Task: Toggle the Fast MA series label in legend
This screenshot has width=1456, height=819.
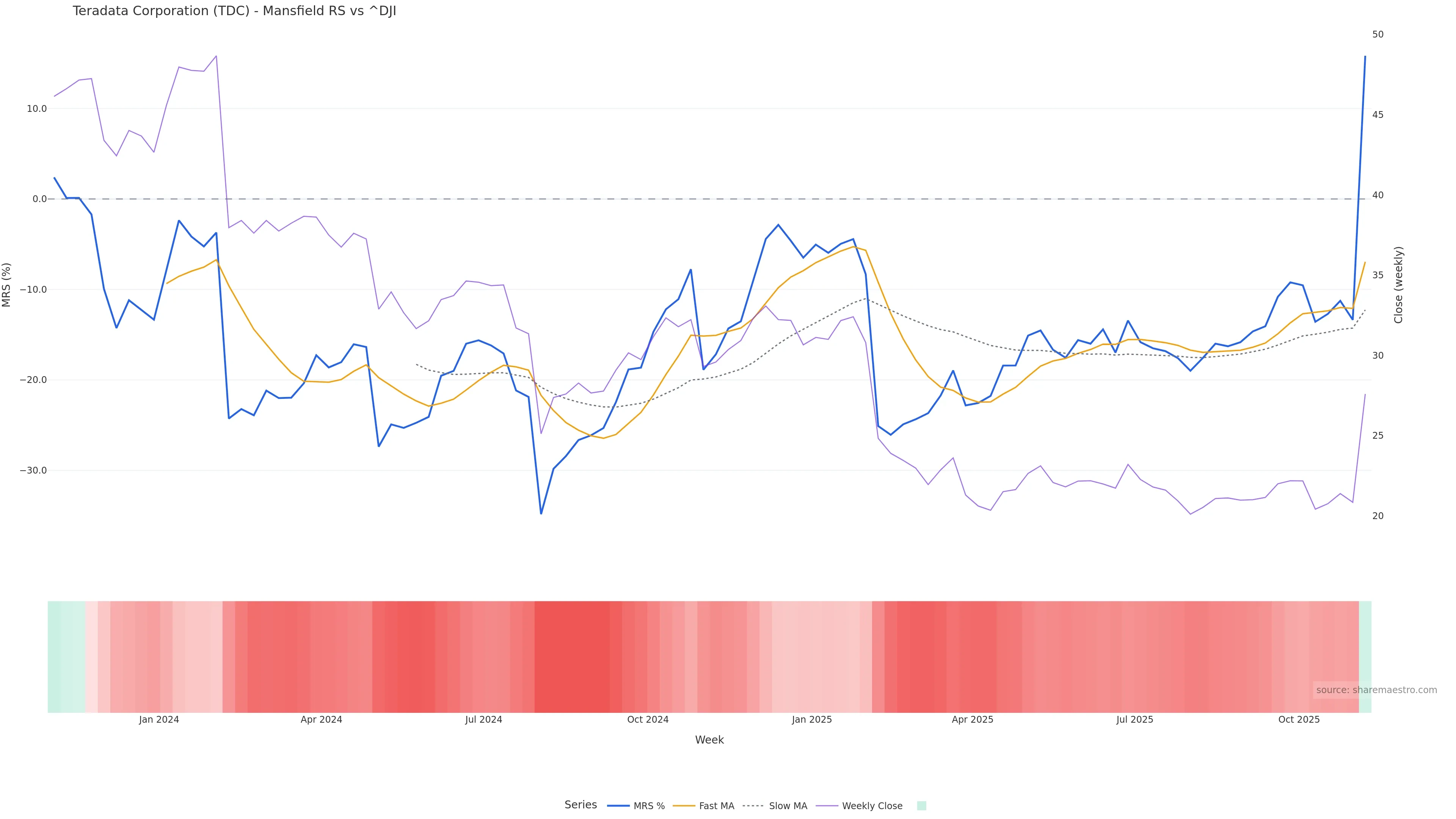Action: (716, 806)
